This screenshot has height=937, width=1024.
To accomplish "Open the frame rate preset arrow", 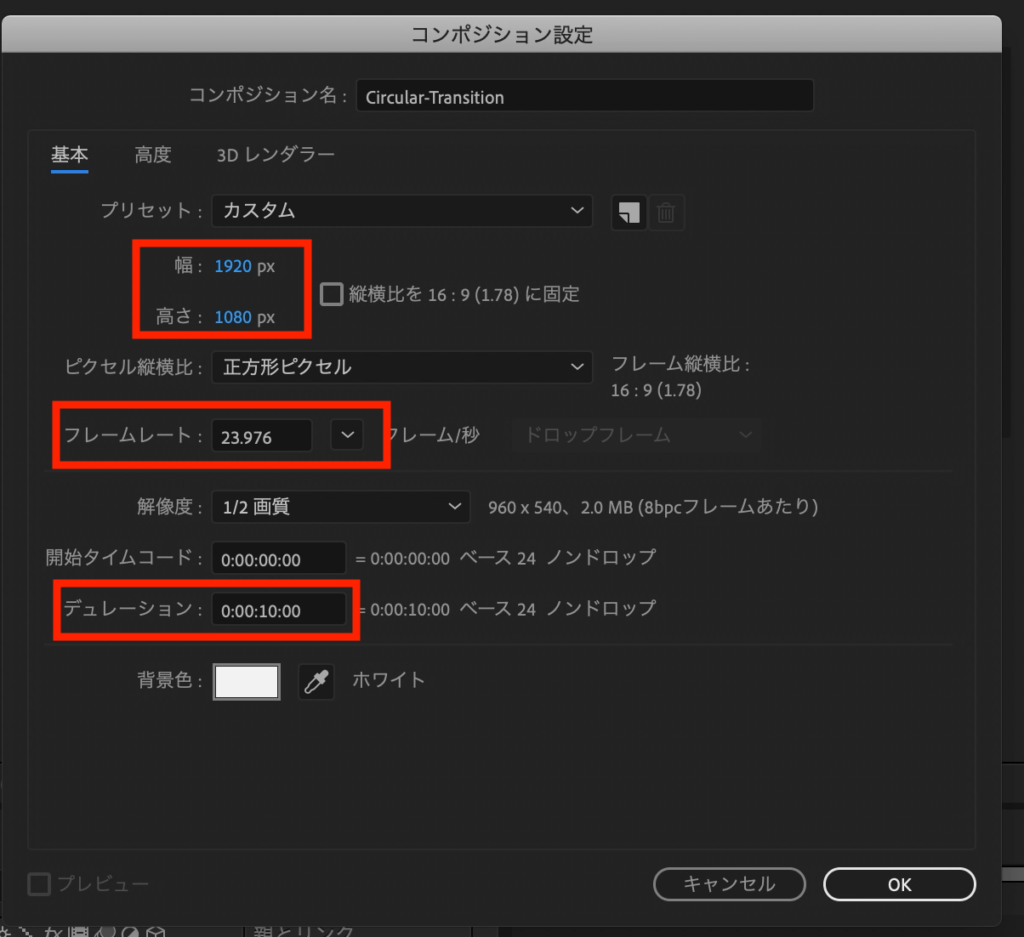I will tap(347, 435).
